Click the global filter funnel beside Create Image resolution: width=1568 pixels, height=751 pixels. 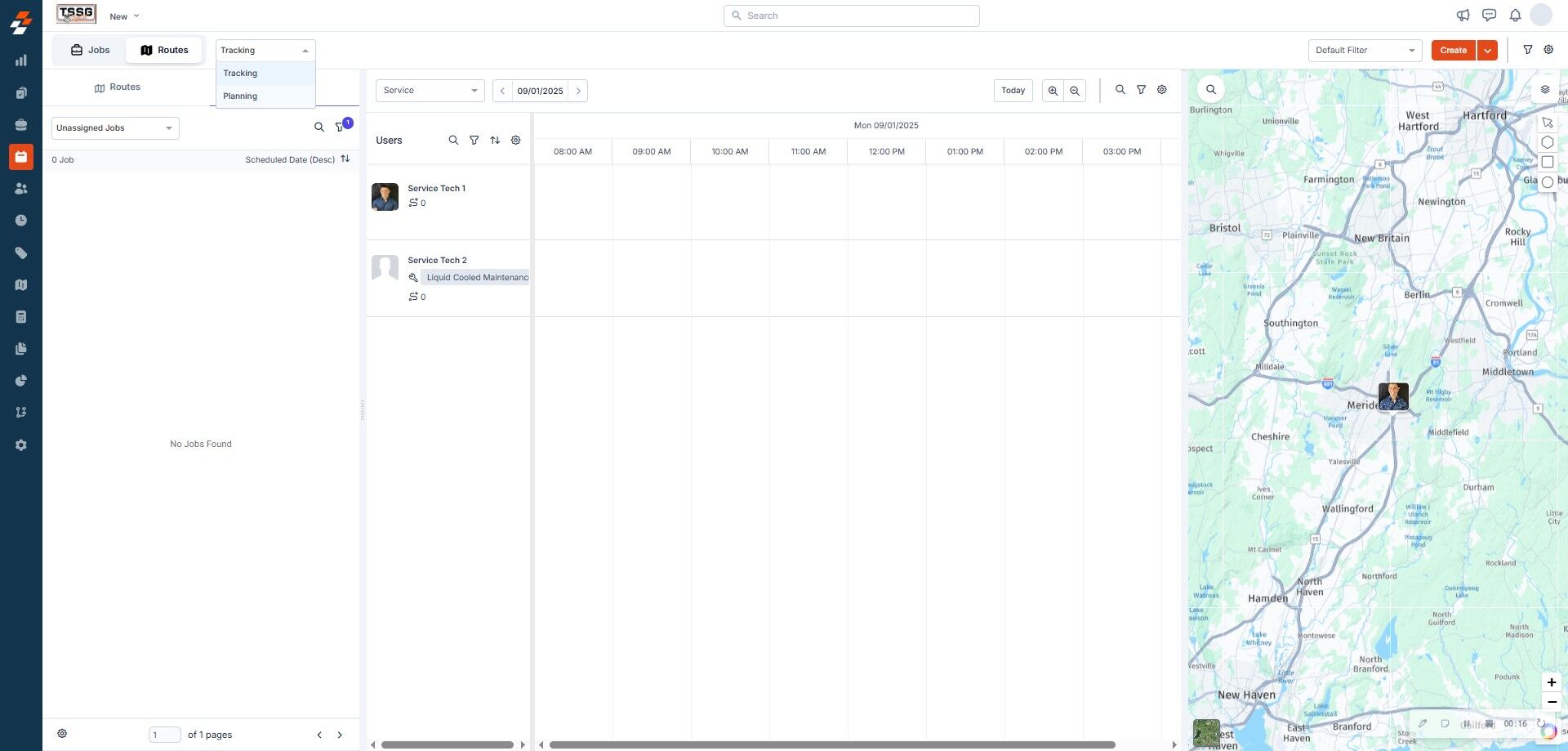pos(1528,50)
